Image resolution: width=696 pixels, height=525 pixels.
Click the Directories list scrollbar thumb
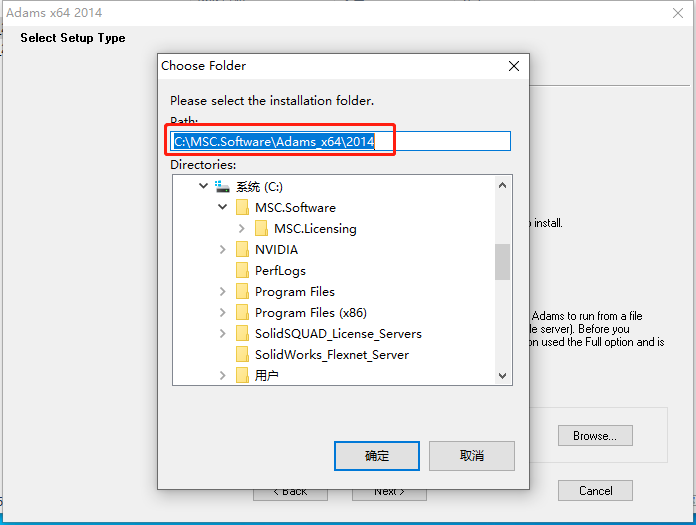point(502,262)
